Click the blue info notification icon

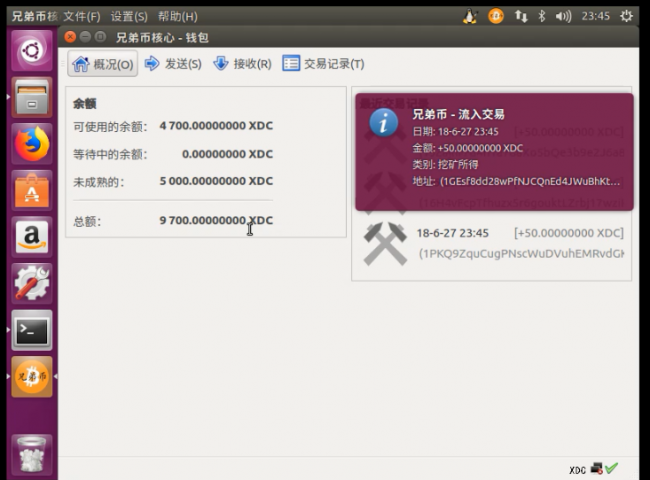pyautogui.click(x=384, y=123)
